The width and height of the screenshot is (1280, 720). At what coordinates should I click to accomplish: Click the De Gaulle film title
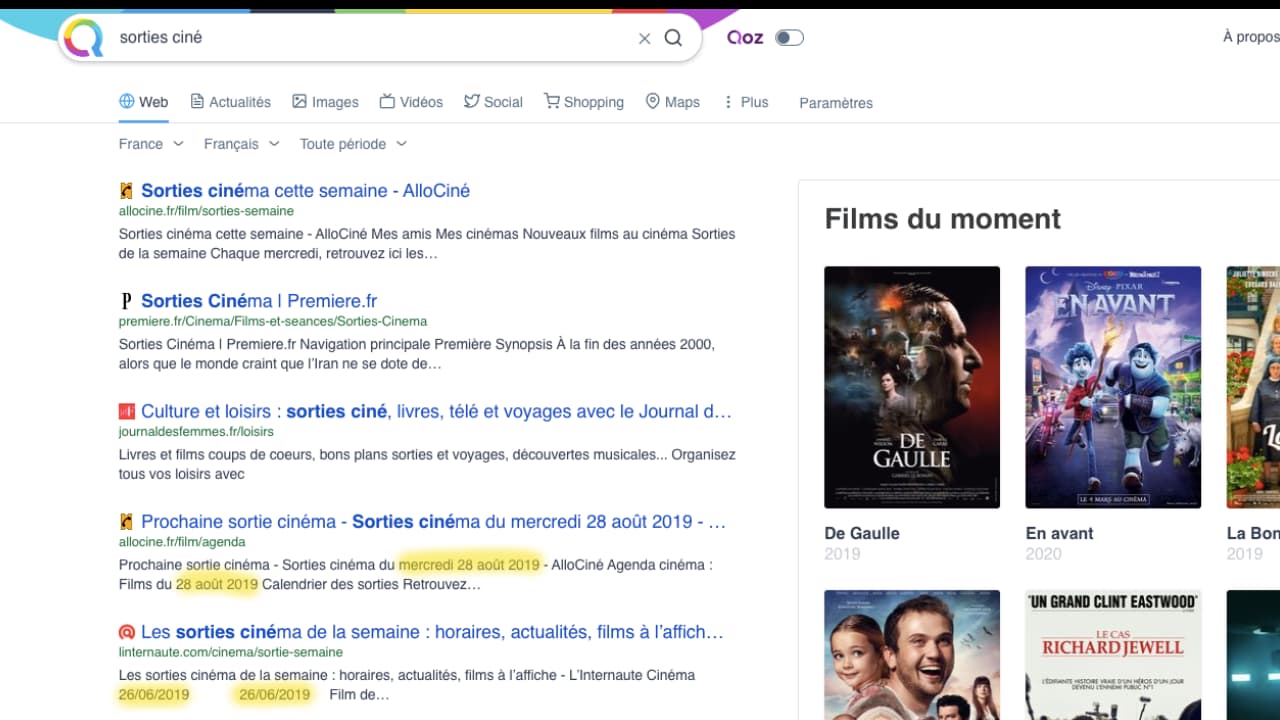(861, 533)
